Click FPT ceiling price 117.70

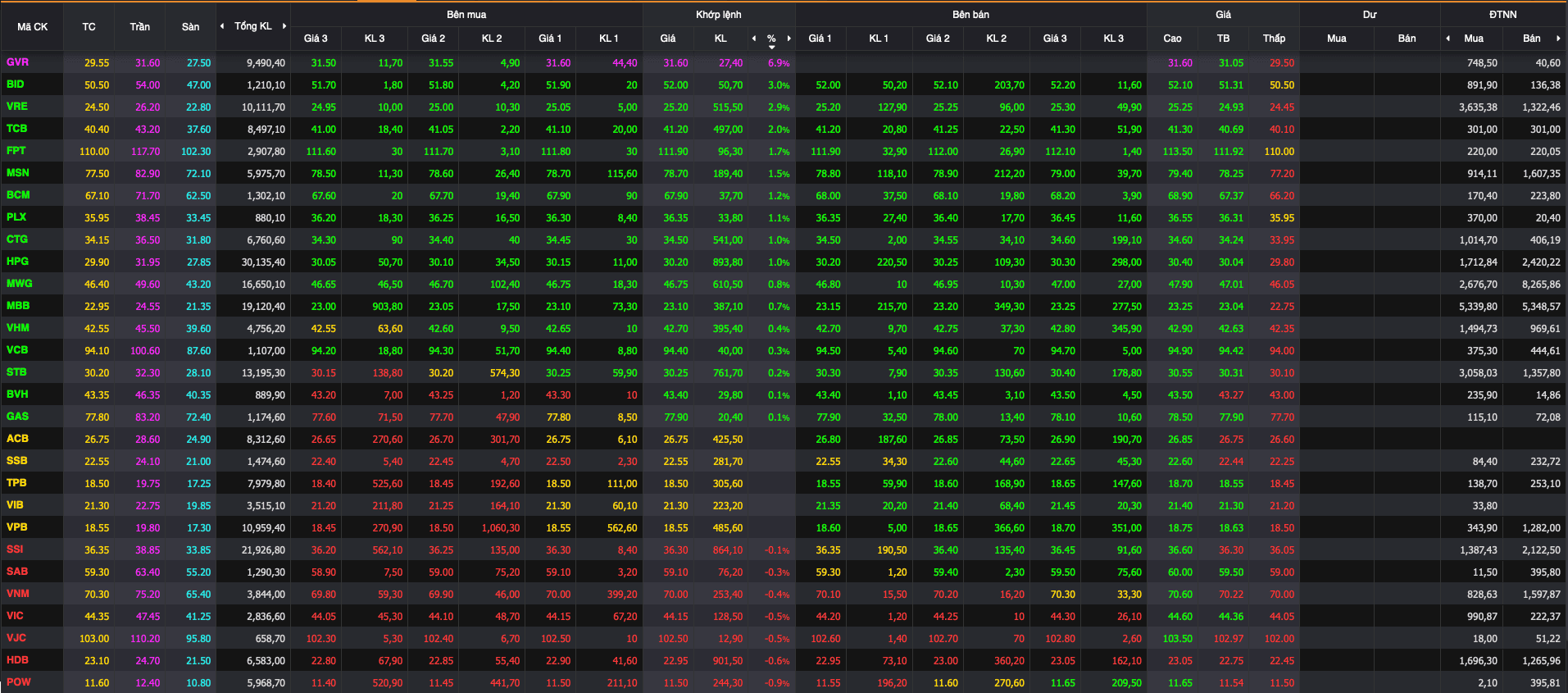coord(145,152)
